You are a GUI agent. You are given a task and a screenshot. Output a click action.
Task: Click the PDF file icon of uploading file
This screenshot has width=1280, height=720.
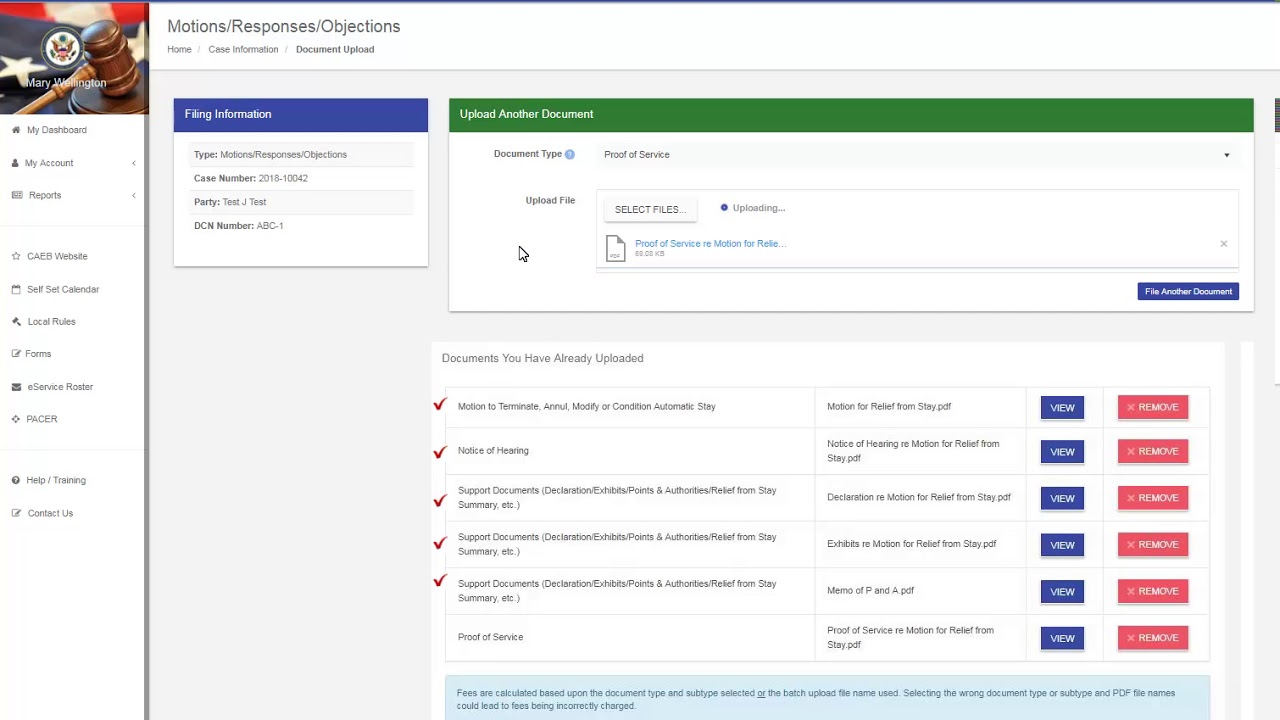click(616, 248)
